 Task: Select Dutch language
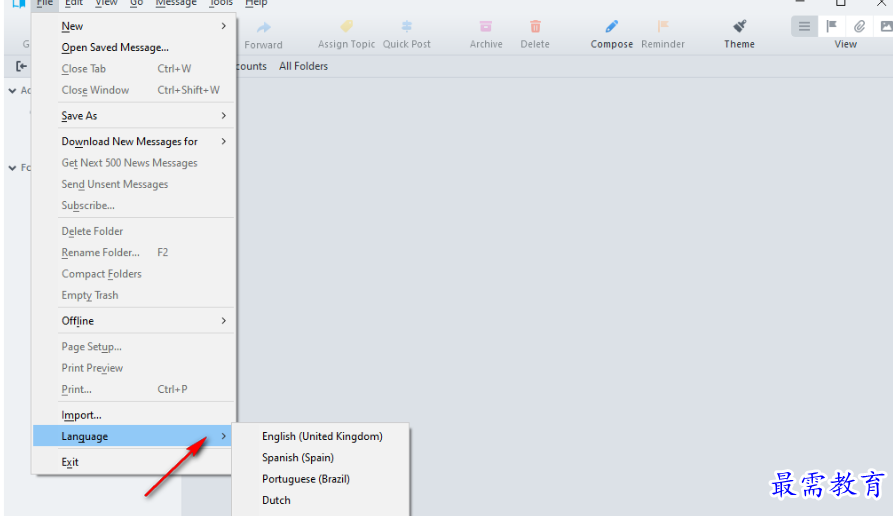tap(321, 500)
